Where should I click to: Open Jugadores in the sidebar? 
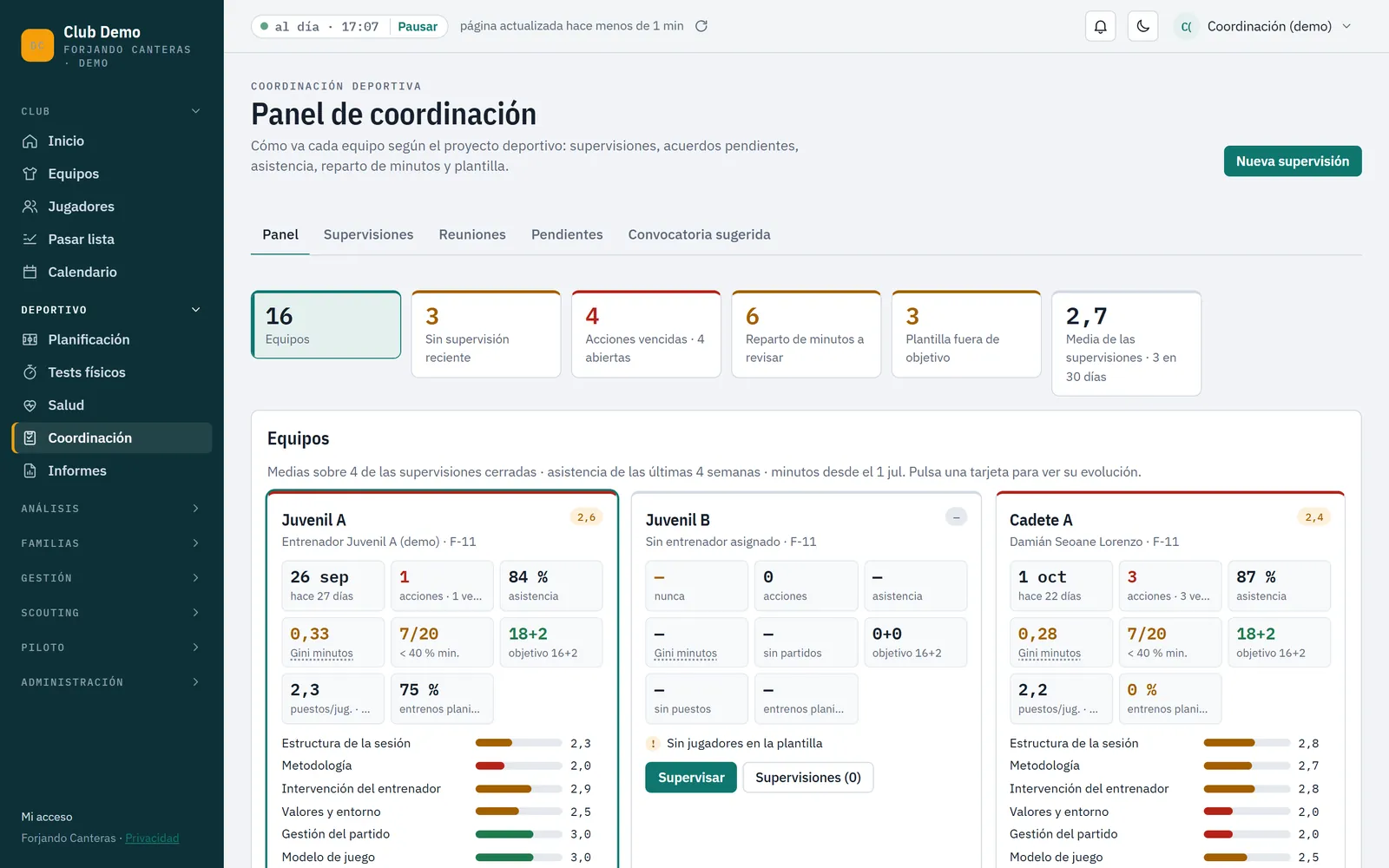(112, 207)
